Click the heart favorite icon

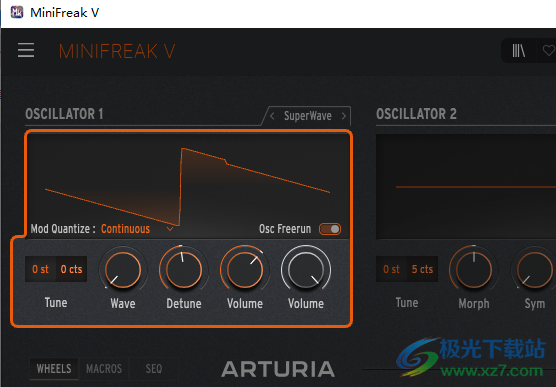tap(549, 51)
